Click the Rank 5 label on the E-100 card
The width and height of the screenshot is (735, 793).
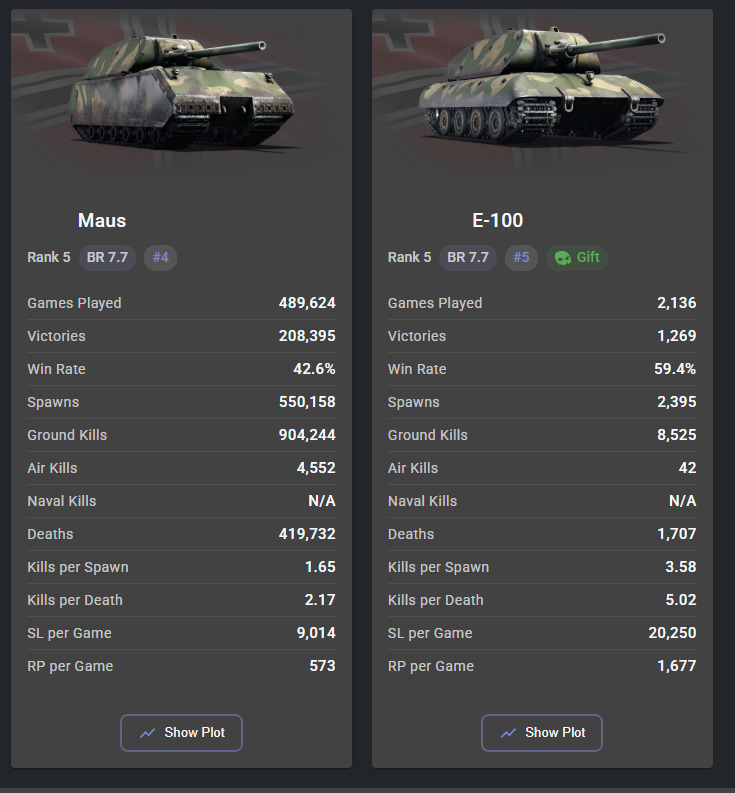click(410, 257)
